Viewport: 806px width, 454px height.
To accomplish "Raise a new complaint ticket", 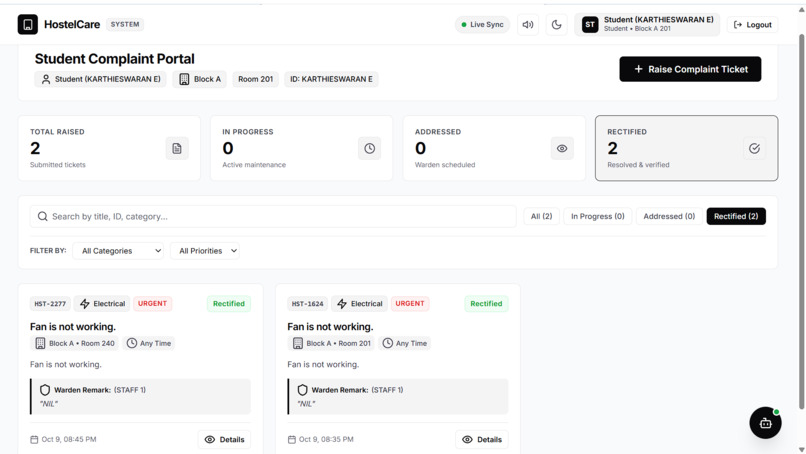I will [690, 69].
